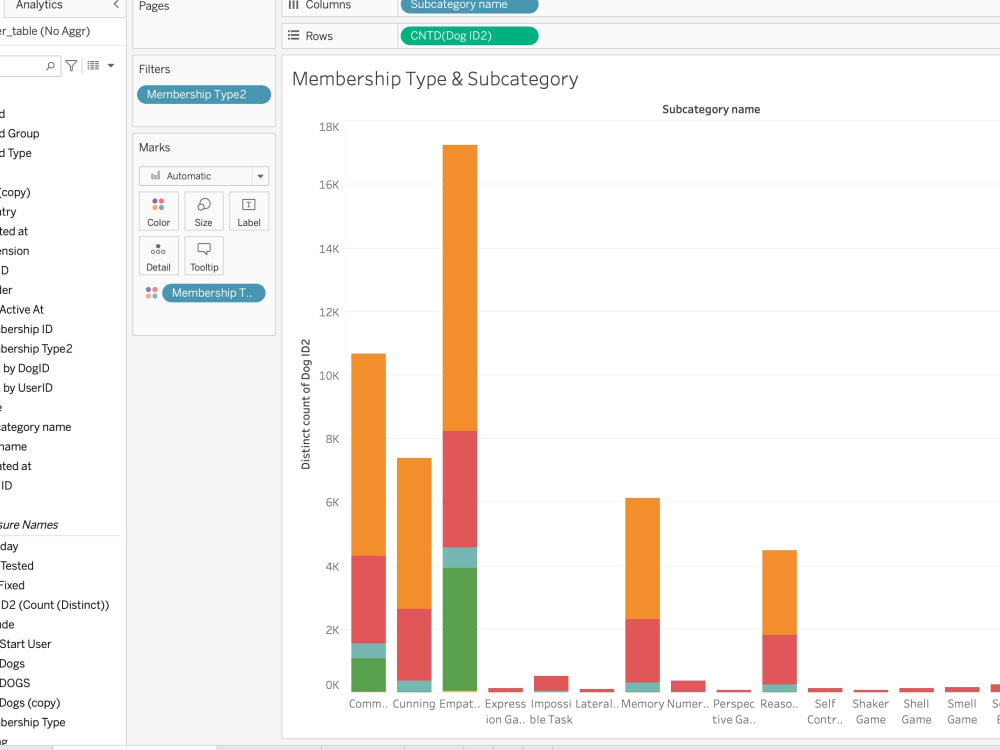Click the view-data-as-list grid icon
Screen dimensions: 1000x750
click(93, 66)
